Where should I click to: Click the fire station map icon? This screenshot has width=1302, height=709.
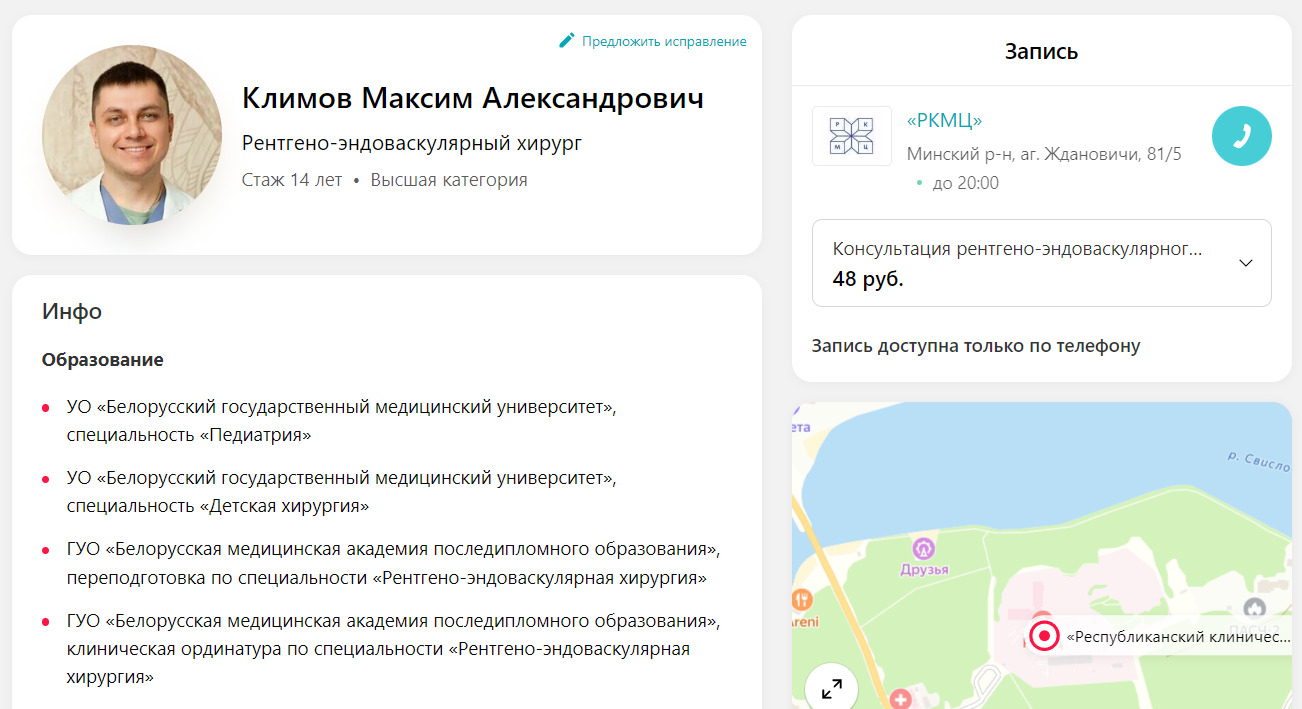(x=1254, y=607)
